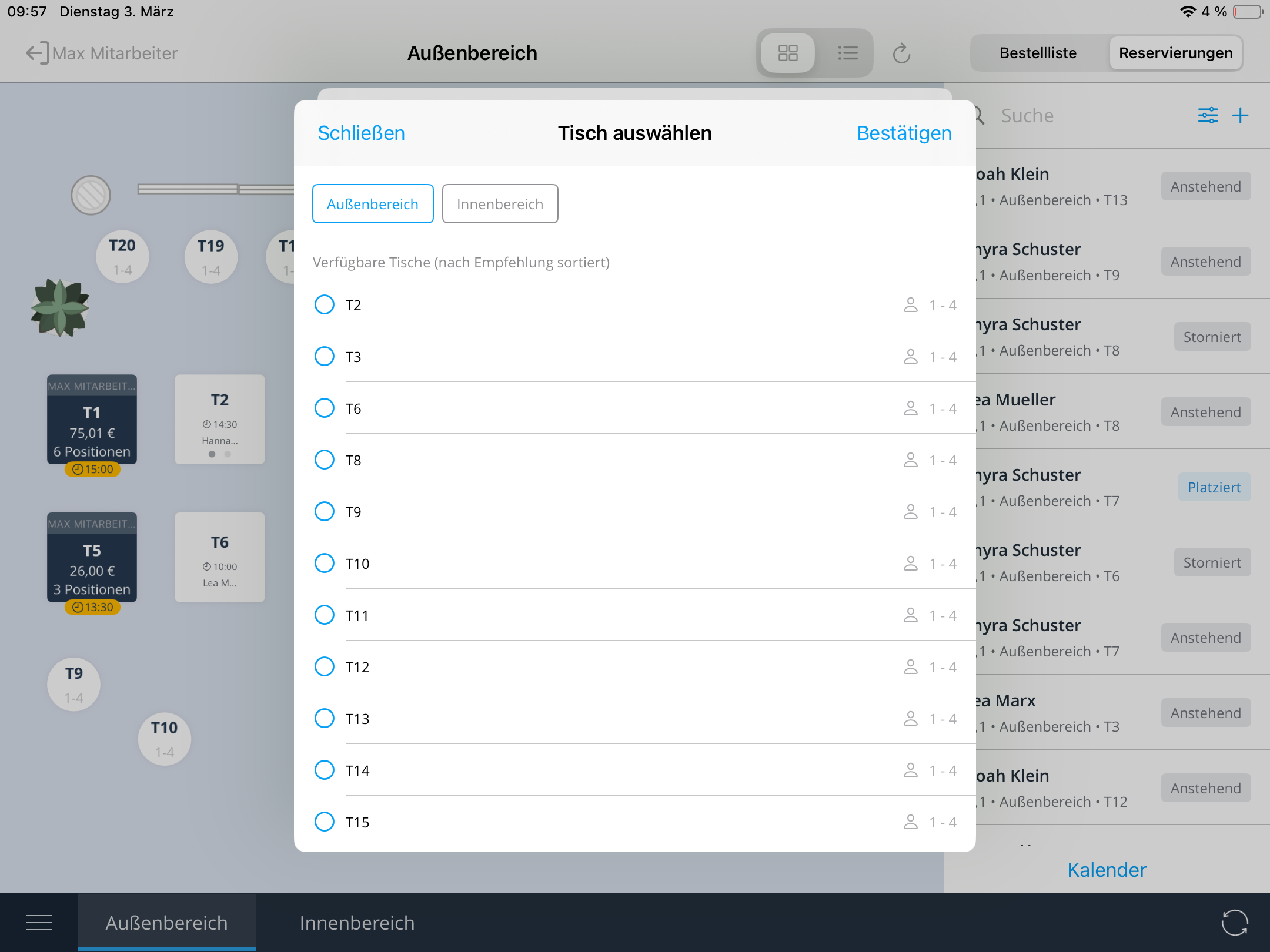Select table T2 radio button
The height and width of the screenshot is (952, 1270).
pyautogui.click(x=325, y=305)
